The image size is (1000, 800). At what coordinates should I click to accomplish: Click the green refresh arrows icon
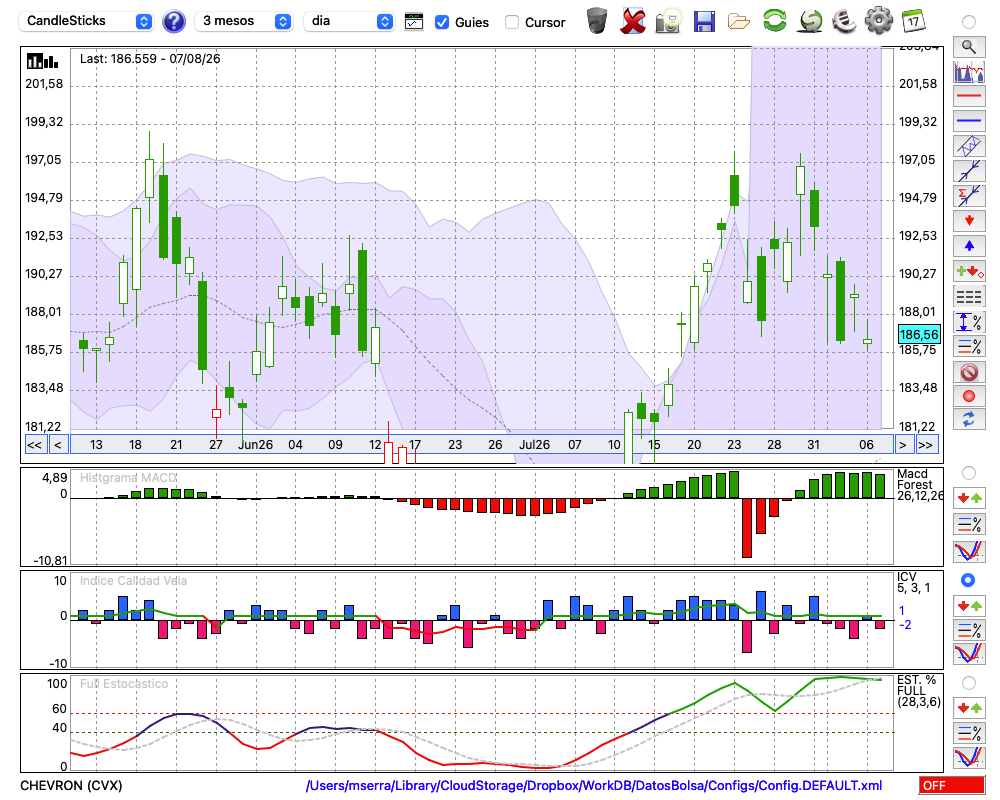click(774, 21)
